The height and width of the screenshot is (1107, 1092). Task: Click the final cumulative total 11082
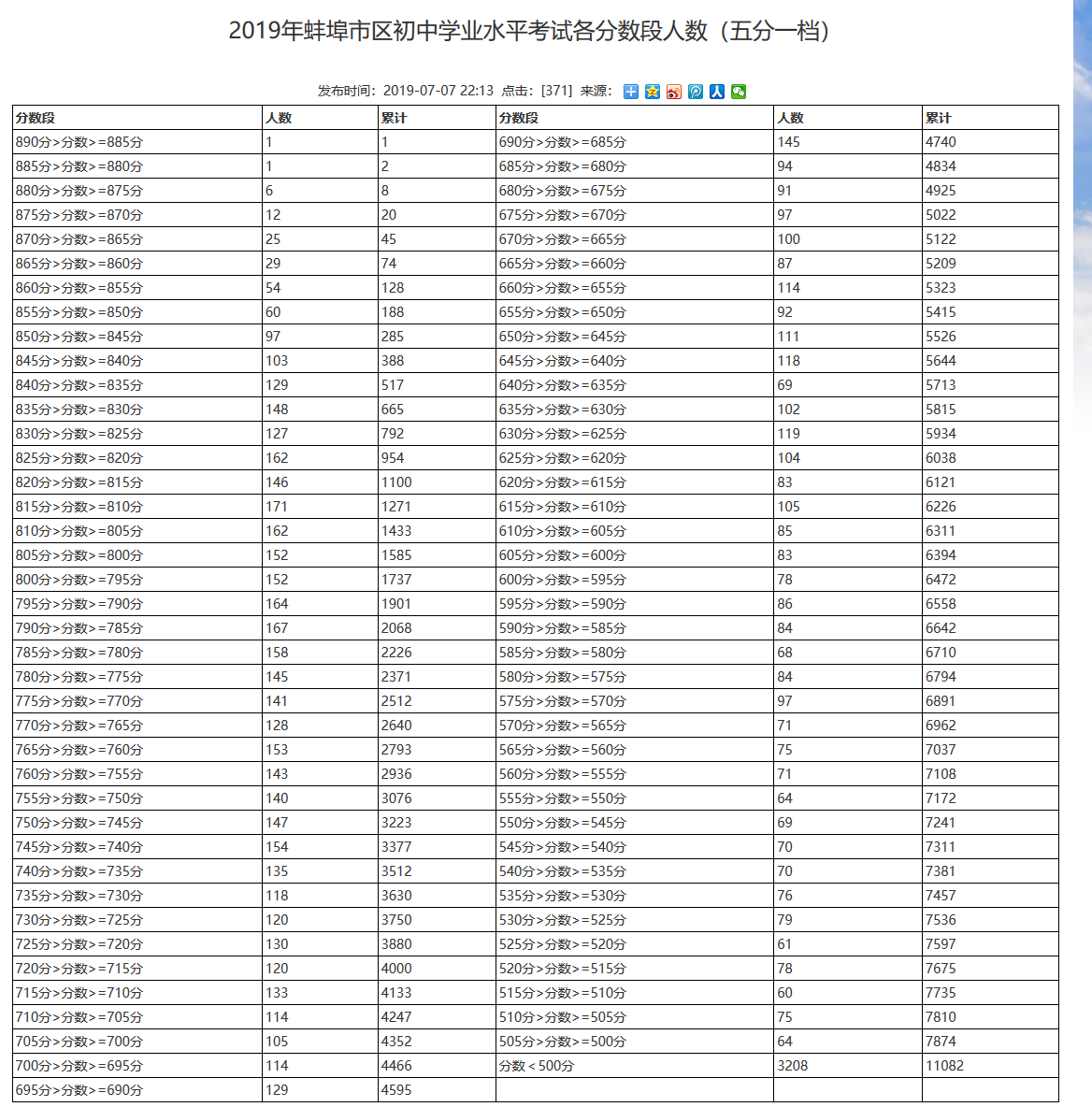(940, 1065)
